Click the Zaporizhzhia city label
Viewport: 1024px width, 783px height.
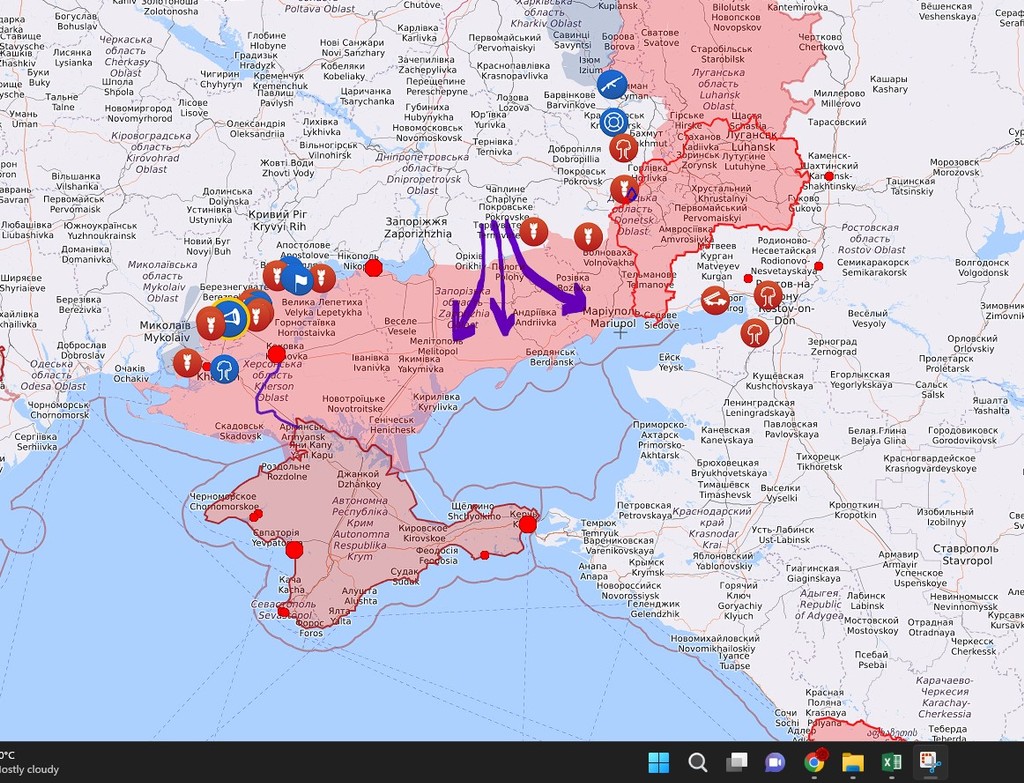tap(418, 228)
